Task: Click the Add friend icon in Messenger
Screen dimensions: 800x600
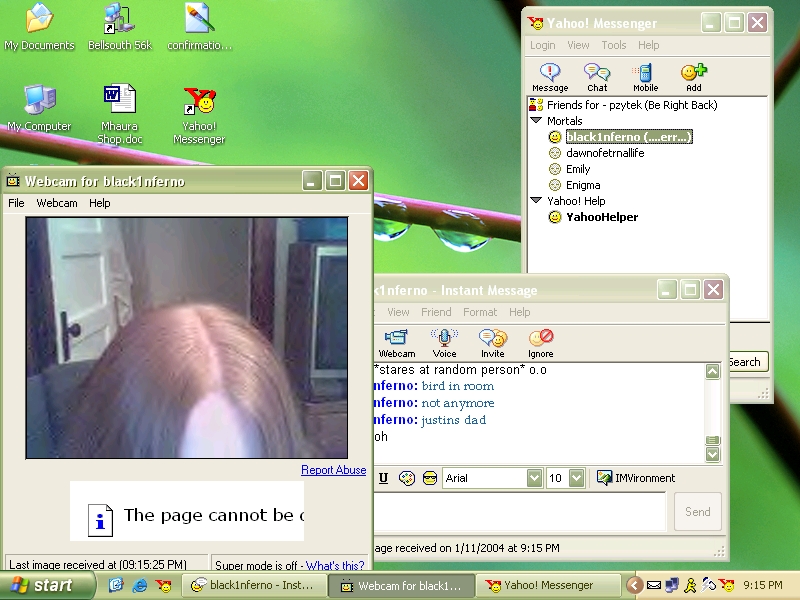Action: coord(693,78)
